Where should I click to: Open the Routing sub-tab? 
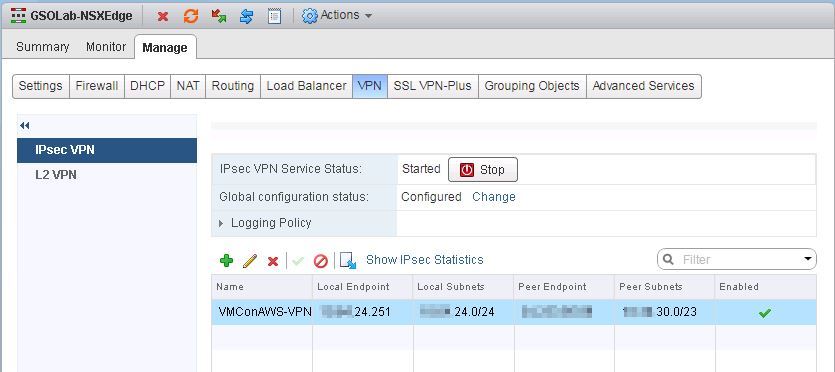click(x=233, y=86)
